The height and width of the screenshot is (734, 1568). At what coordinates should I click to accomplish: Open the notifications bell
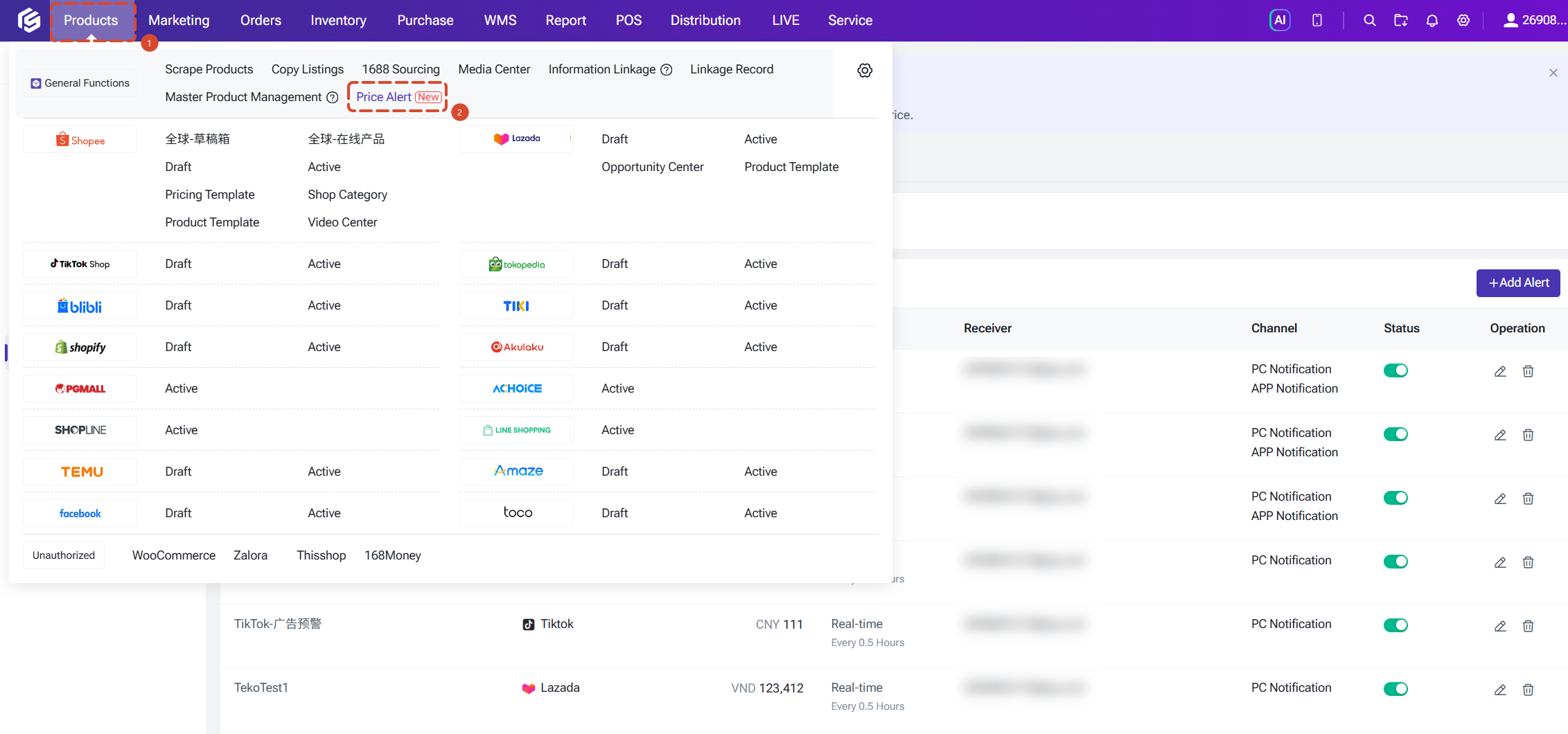(x=1432, y=20)
